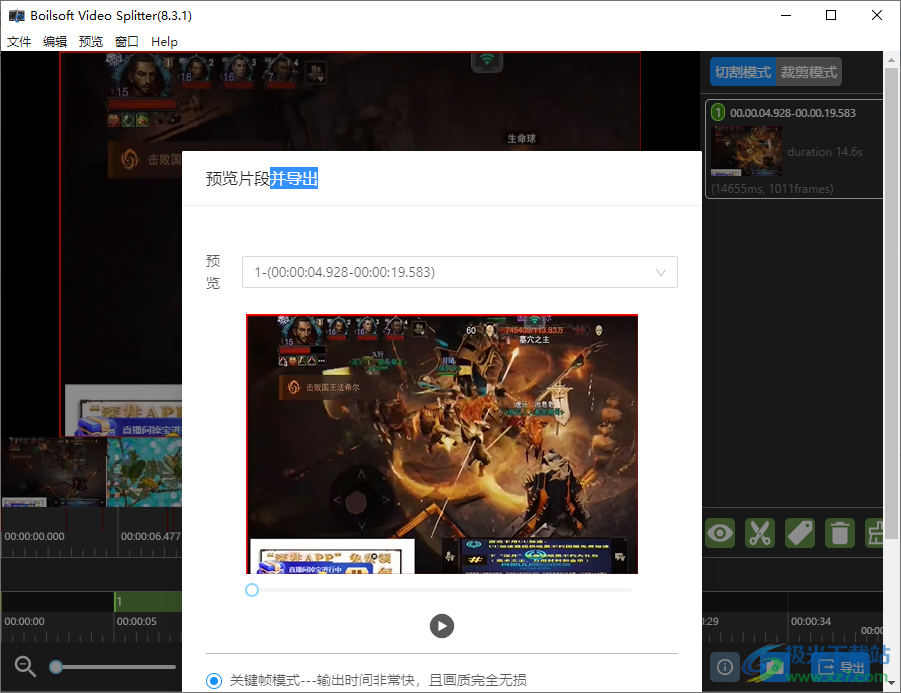This screenshot has width=901, height=693.
Task: Click the 00:00:34 timeline label
Action: click(811, 621)
